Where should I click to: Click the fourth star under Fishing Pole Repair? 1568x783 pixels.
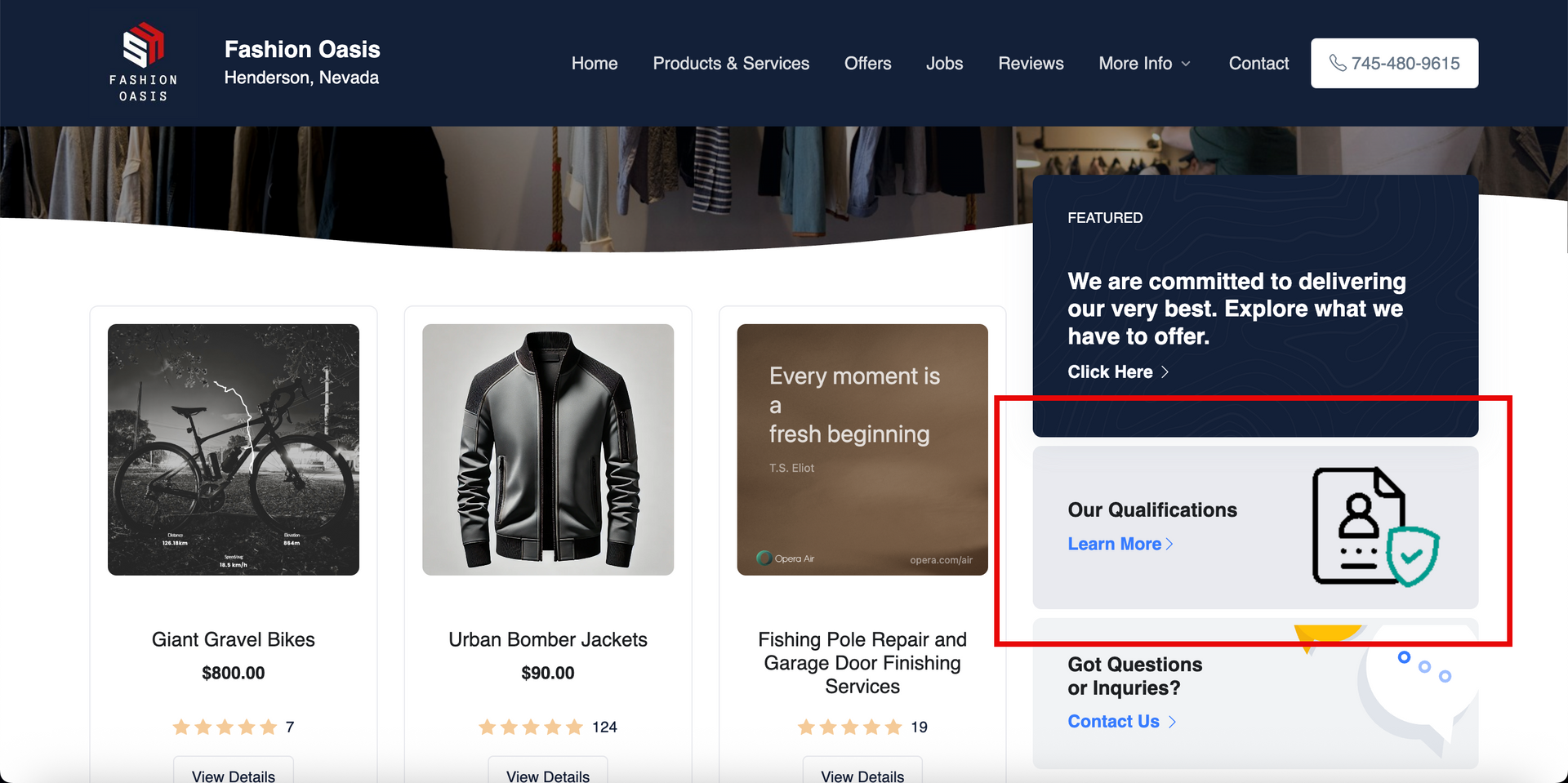pos(873,726)
